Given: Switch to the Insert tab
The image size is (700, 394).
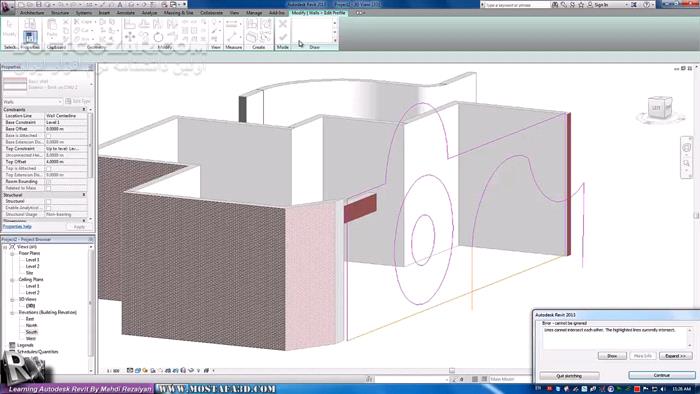Looking at the screenshot, I should [x=104, y=13].
